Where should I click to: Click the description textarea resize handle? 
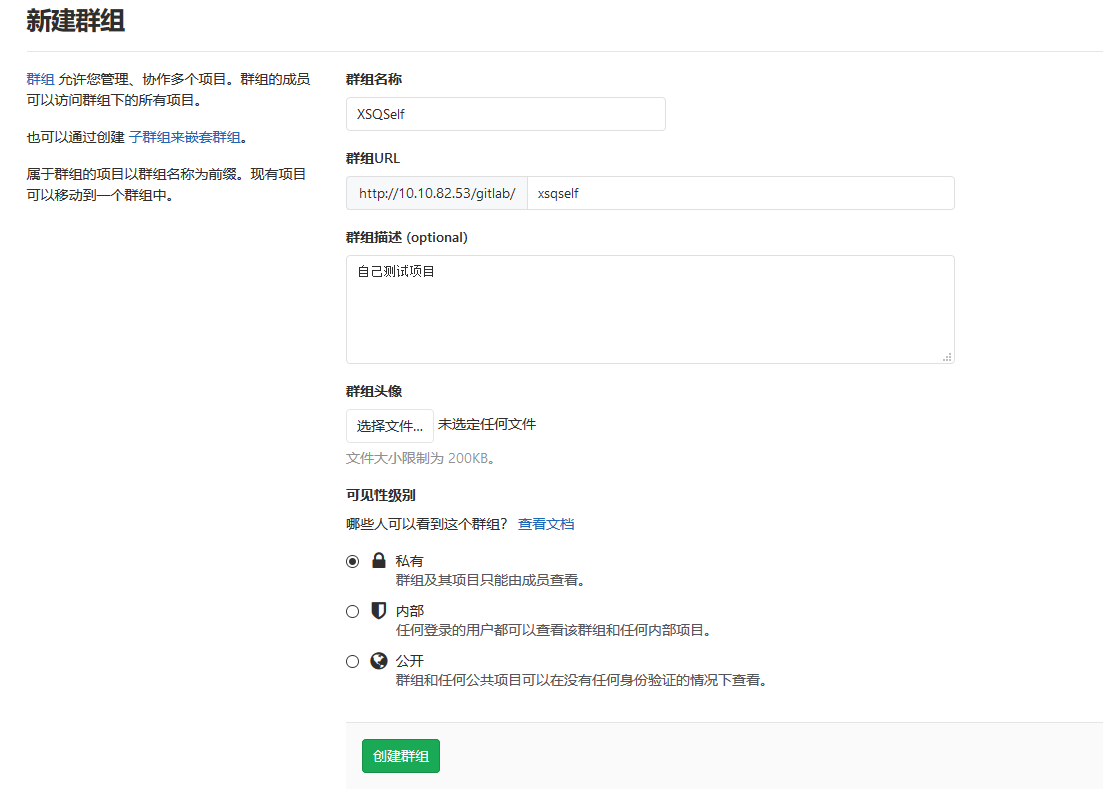(948, 357)
